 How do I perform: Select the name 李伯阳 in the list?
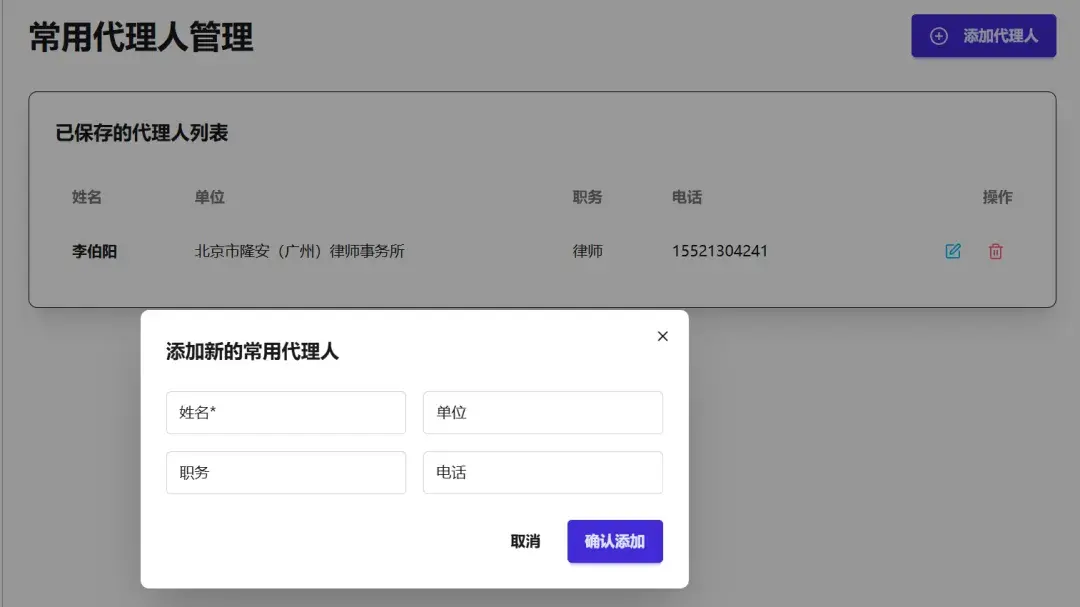click(x=94, y=251)
